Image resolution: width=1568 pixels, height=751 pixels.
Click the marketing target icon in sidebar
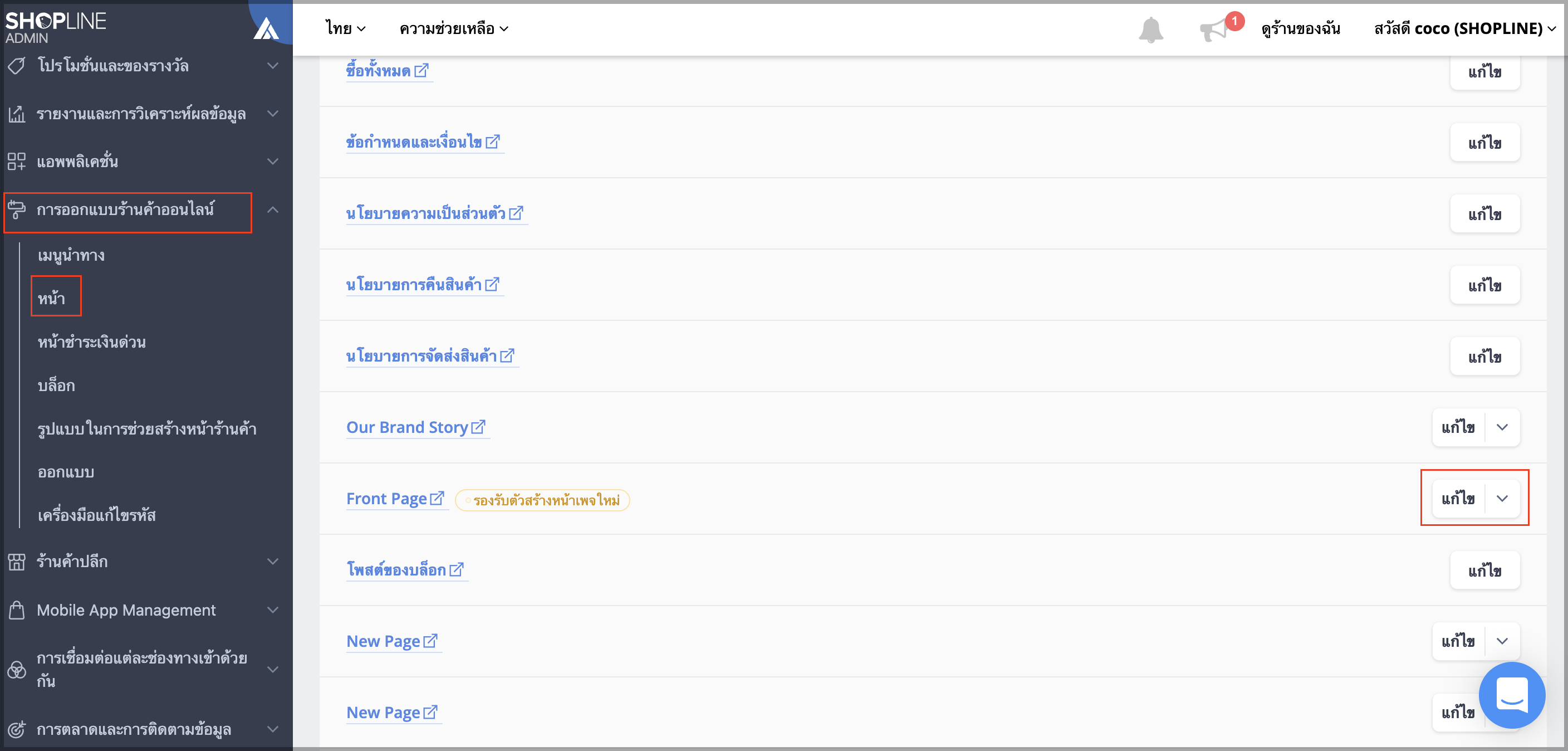tap(17, 729)
